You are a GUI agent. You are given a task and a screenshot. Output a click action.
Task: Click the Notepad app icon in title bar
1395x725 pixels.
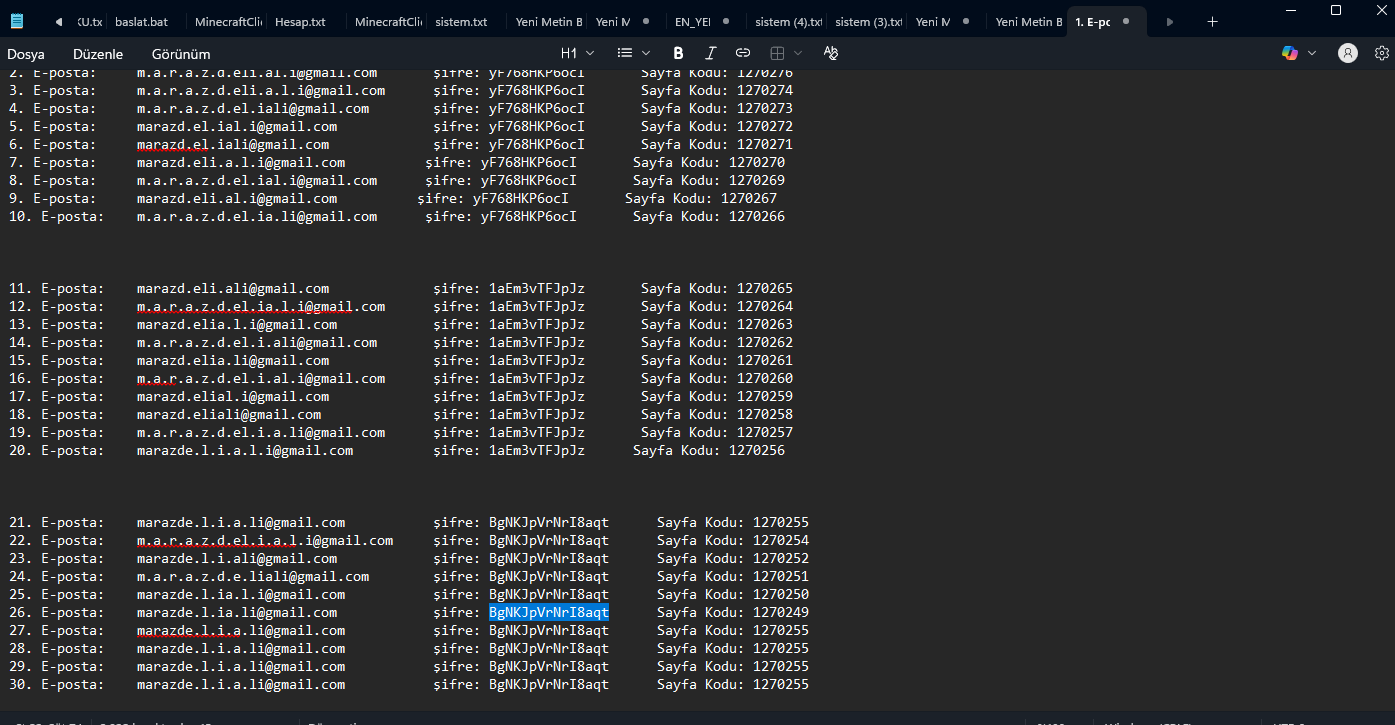coord(18,21)
